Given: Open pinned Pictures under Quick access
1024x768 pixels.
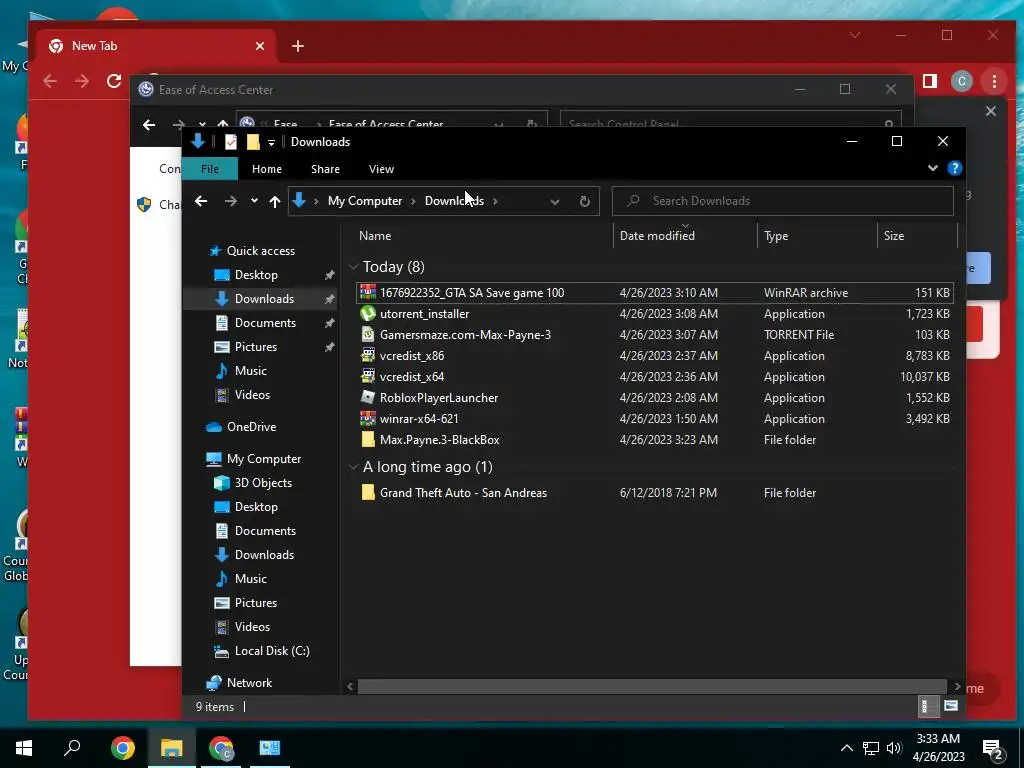Looking at the screenshot, I should coord(255,347).
